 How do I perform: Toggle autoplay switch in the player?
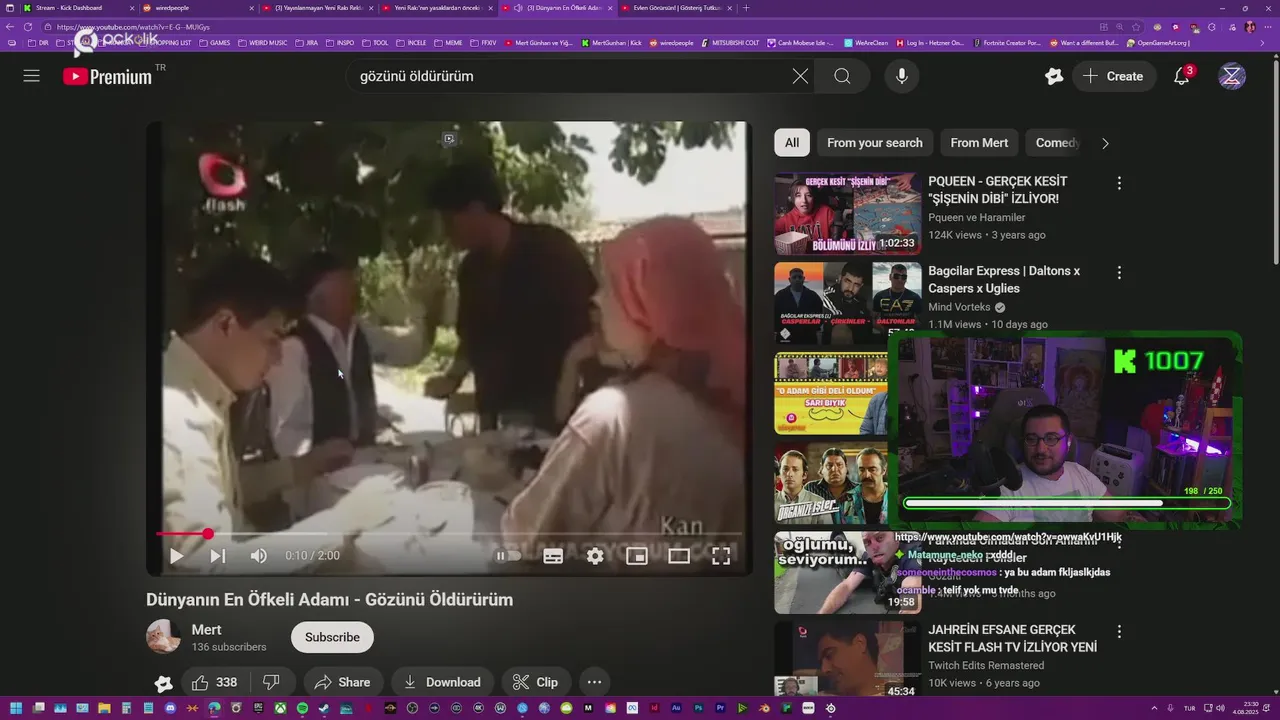tap(508, 556)
